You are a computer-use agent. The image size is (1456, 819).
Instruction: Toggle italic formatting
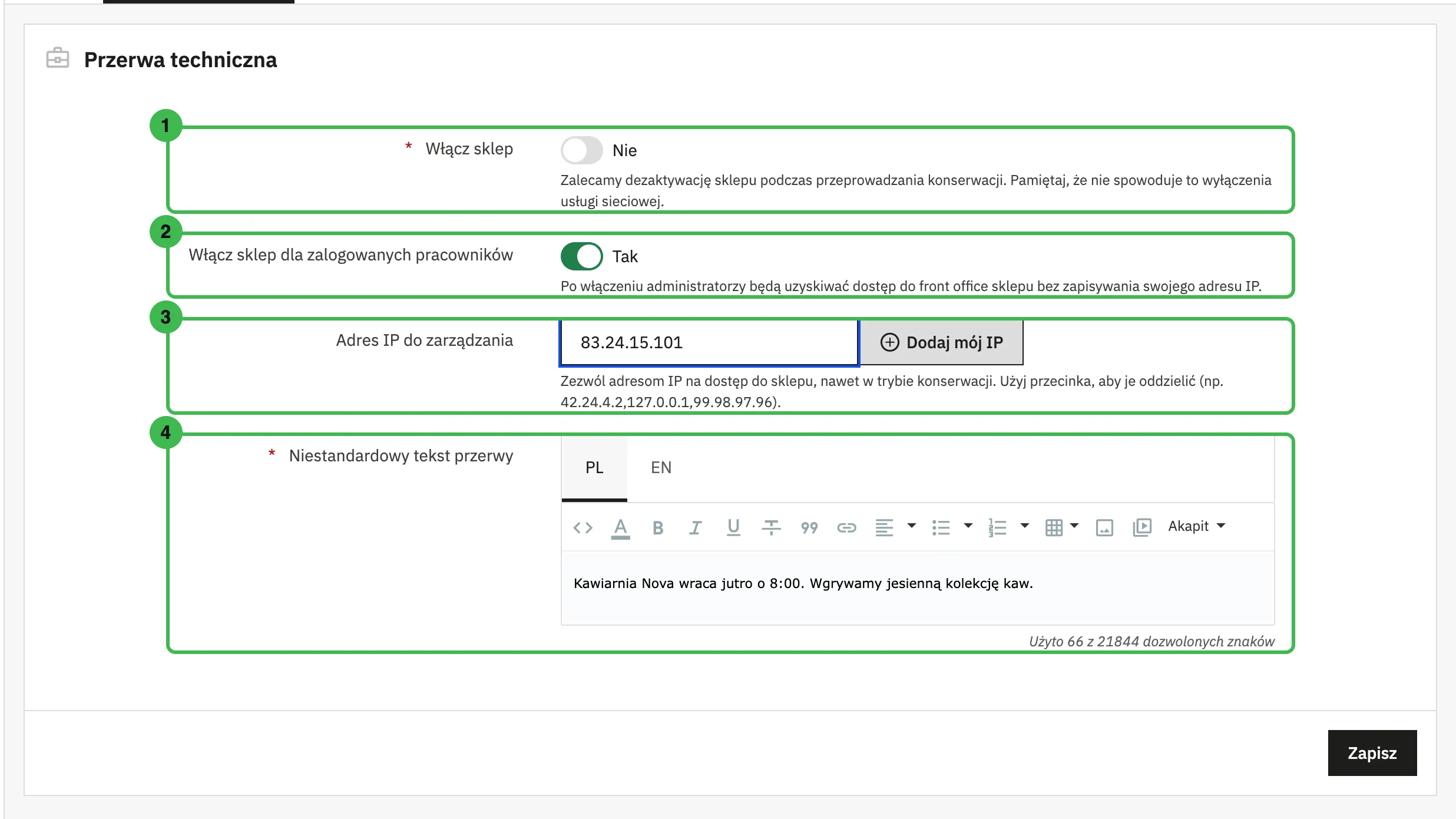pyautogui.click(x=696, y=527)
